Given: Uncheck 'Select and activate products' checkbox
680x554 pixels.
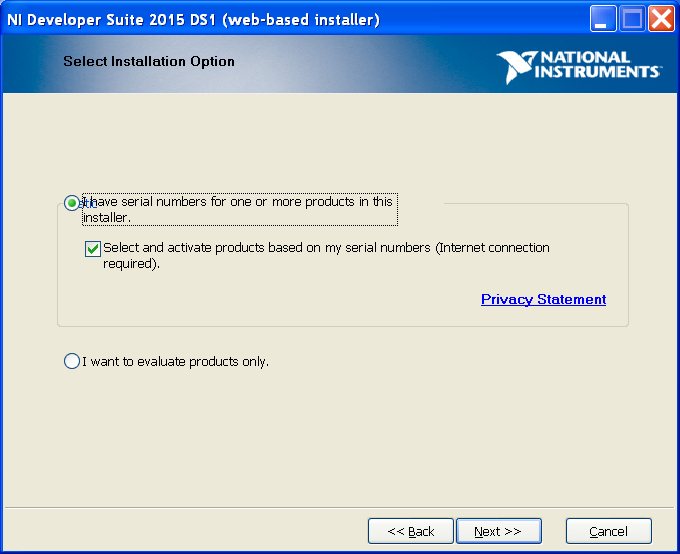Looking at the screenshot, I should coord(93,249).
